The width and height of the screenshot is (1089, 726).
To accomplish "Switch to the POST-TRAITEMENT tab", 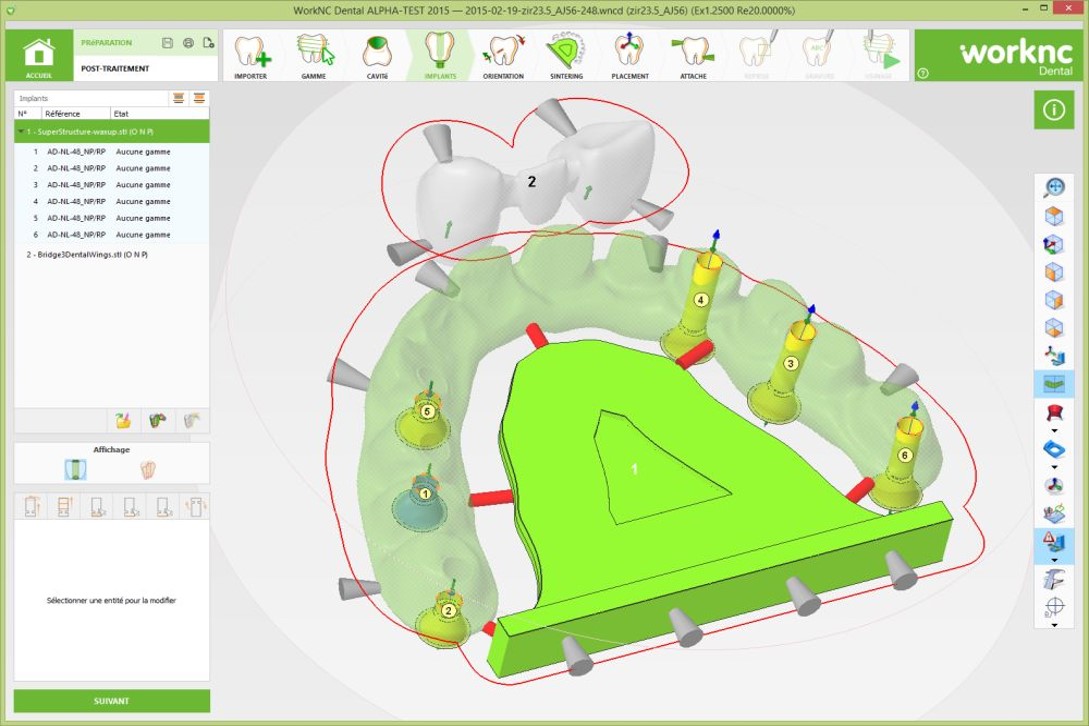I will coord(115,69).
